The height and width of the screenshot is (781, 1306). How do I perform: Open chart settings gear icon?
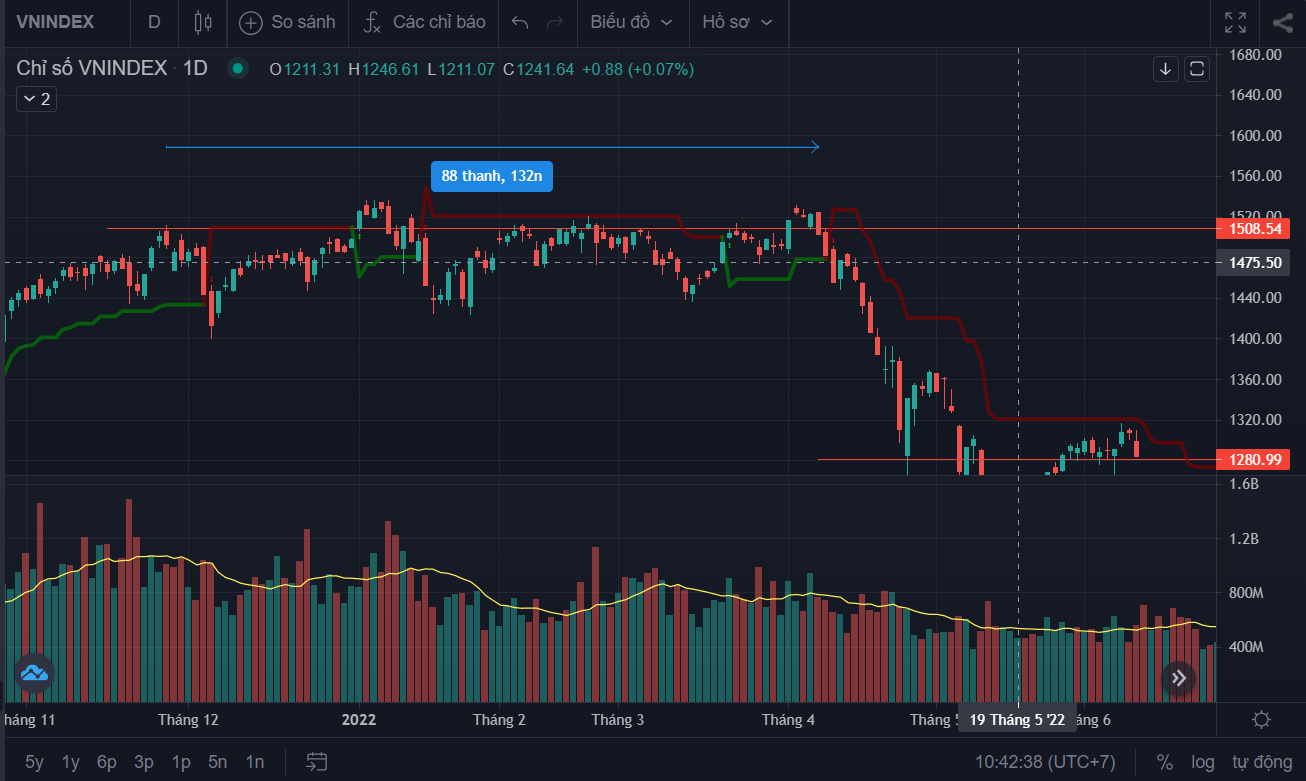(1261, 719)
